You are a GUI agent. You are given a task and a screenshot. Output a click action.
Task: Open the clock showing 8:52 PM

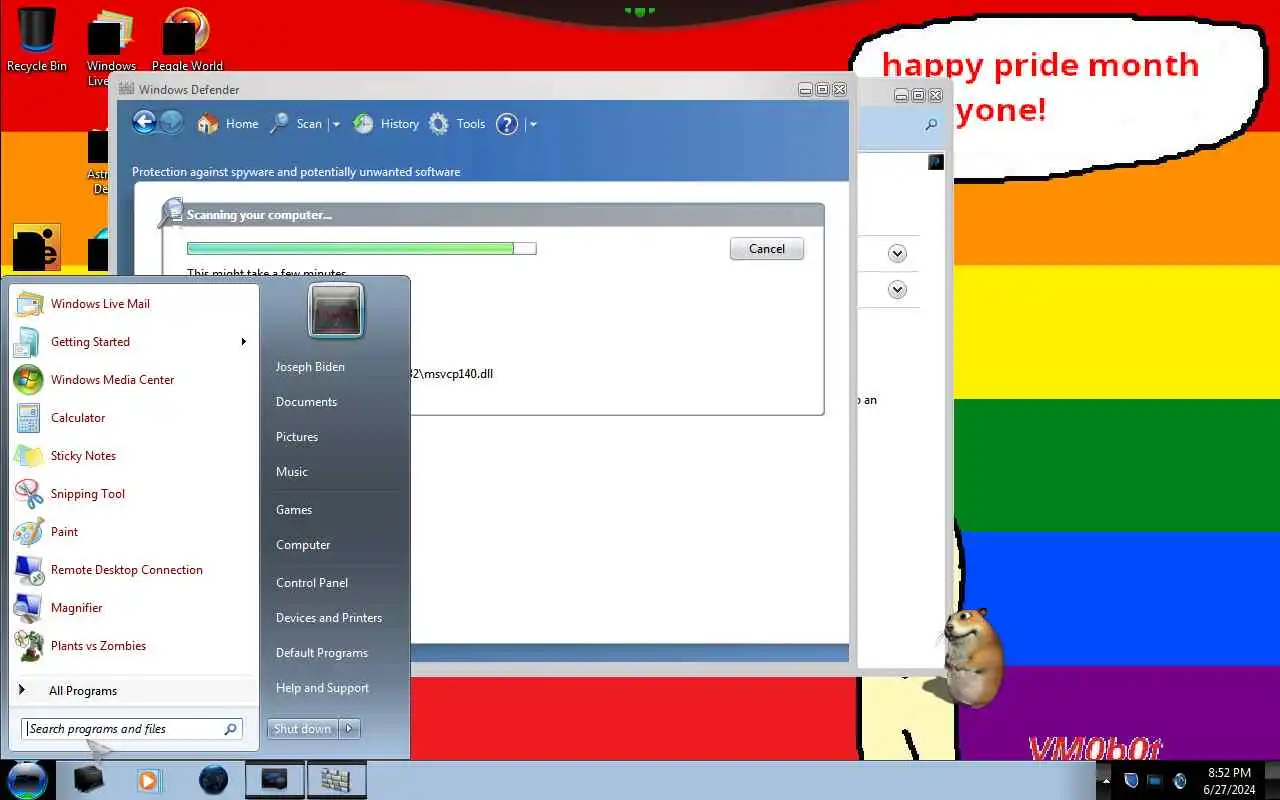point(1229,781)
